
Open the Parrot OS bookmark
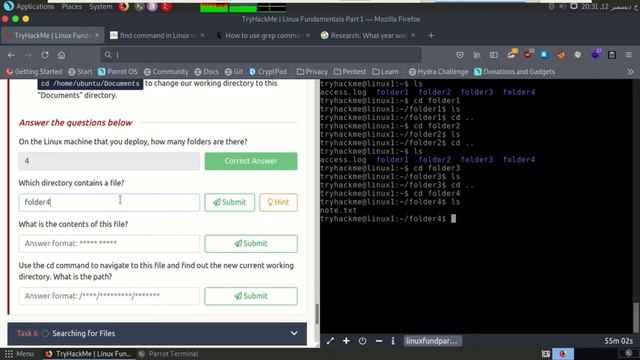118,72
